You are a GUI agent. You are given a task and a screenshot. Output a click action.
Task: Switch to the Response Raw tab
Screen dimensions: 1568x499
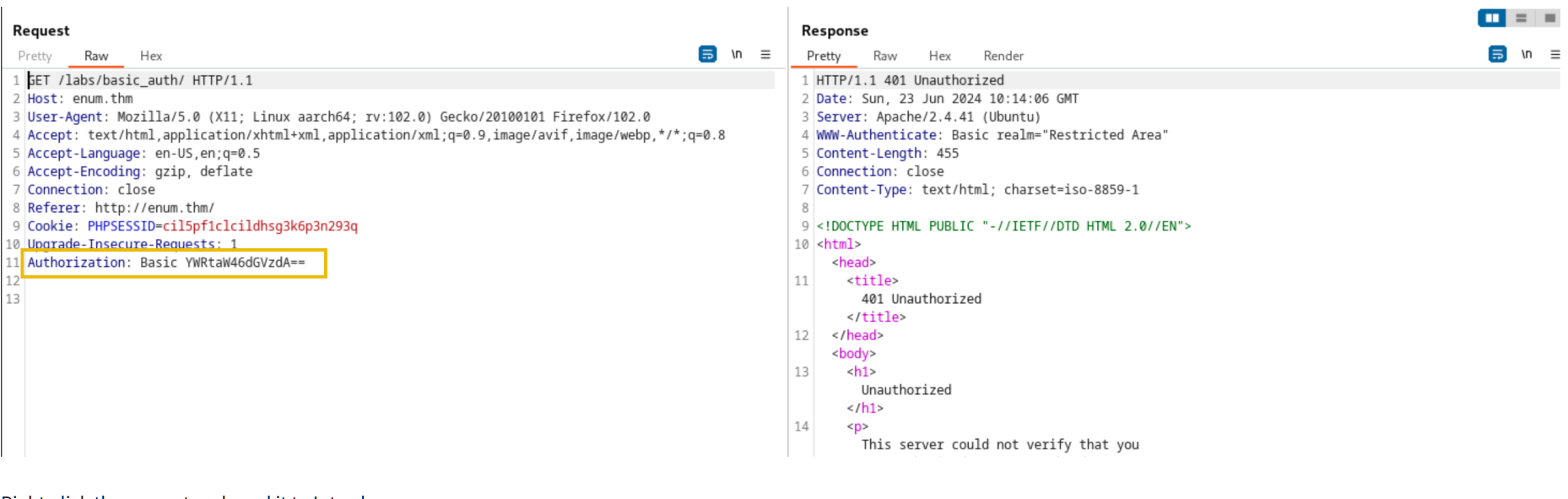coord(885,56)
